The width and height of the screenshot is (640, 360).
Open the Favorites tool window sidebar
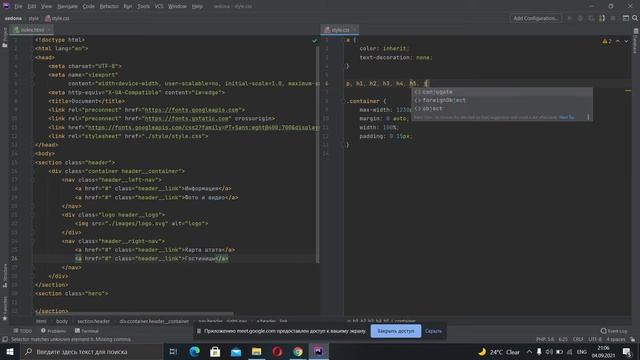5,308
